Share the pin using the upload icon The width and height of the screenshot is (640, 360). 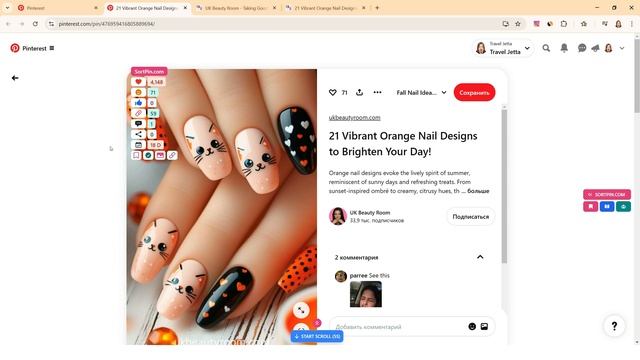tap(359, 92)
